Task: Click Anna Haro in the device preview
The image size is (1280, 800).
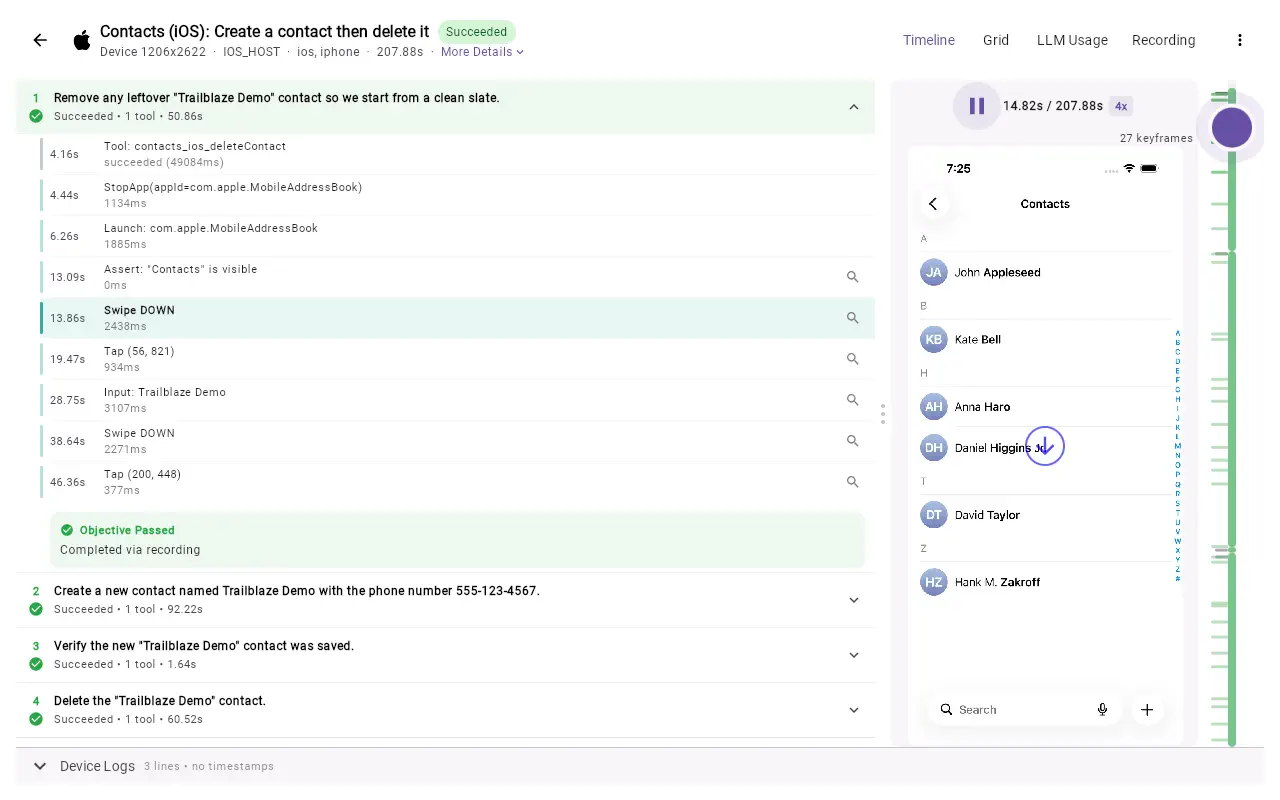Action: click(x=982, y=407)
